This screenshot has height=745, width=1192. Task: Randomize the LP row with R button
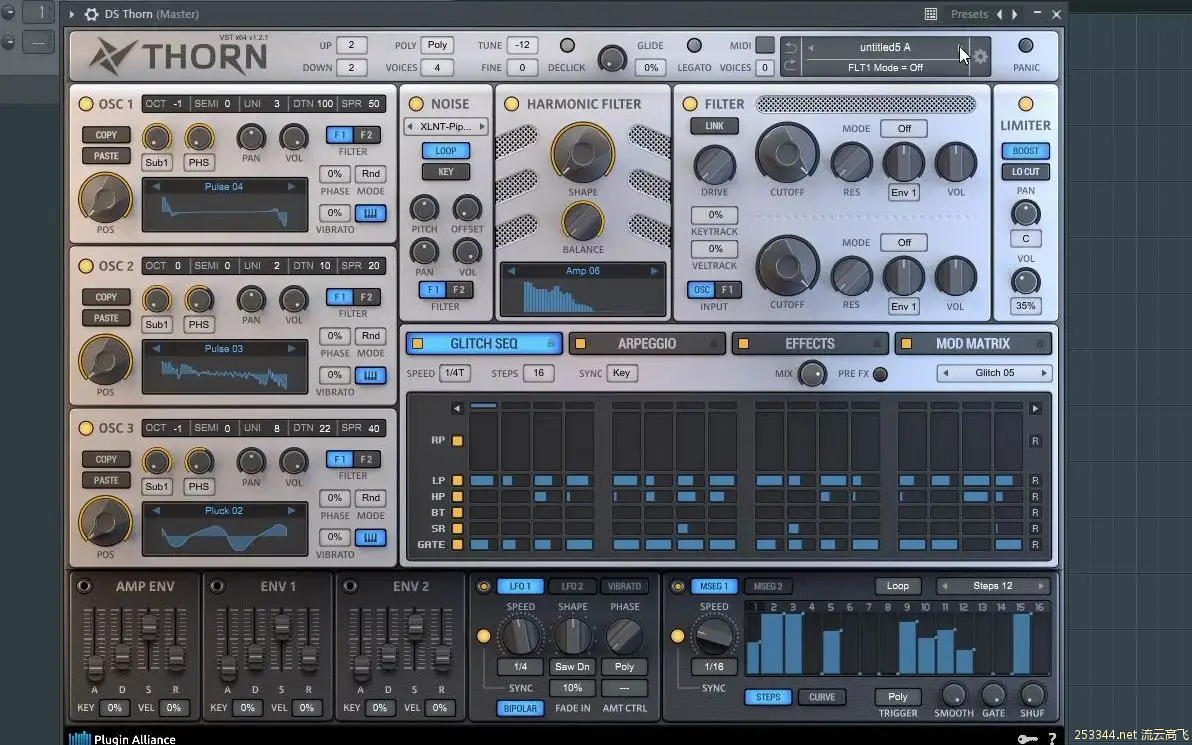click(x=1035, y=480)
